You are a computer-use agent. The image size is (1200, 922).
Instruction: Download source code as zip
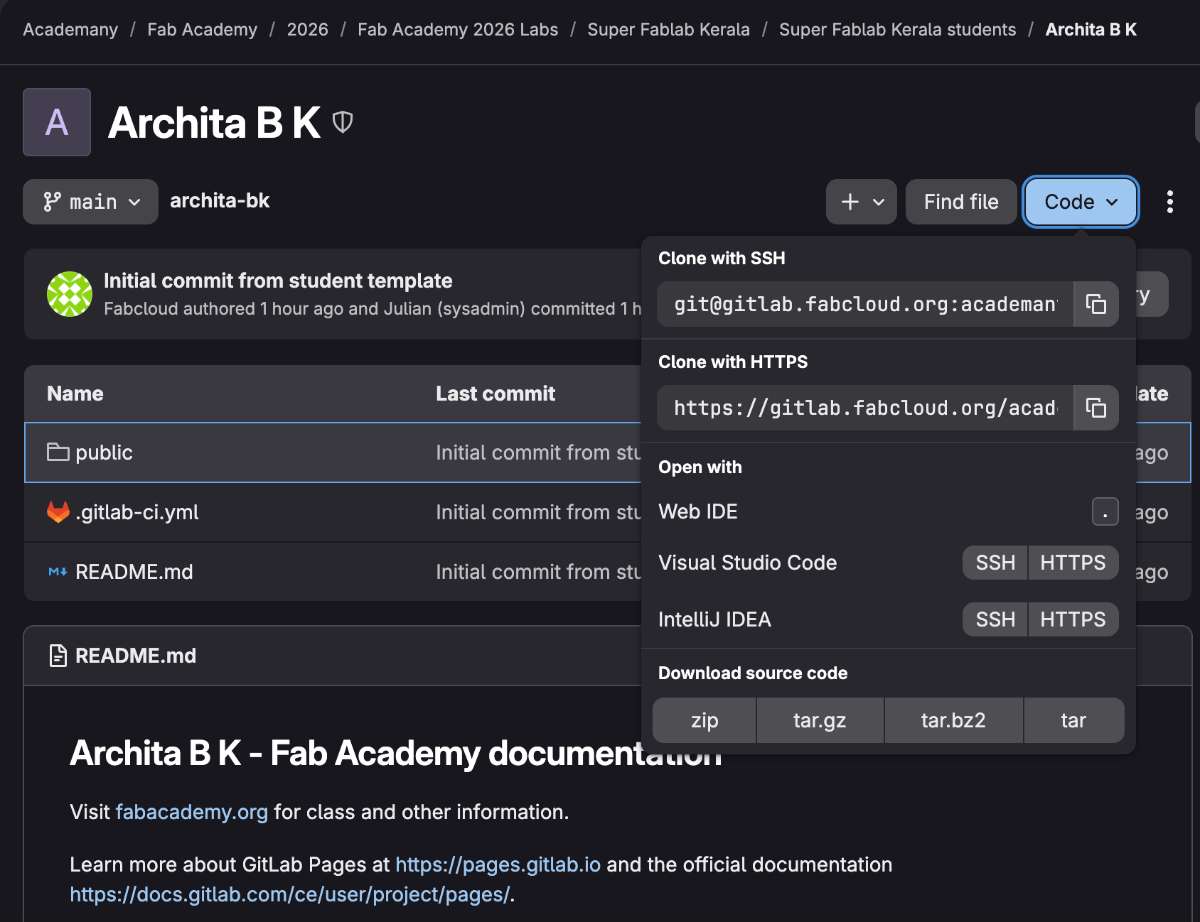click(704, 721)
